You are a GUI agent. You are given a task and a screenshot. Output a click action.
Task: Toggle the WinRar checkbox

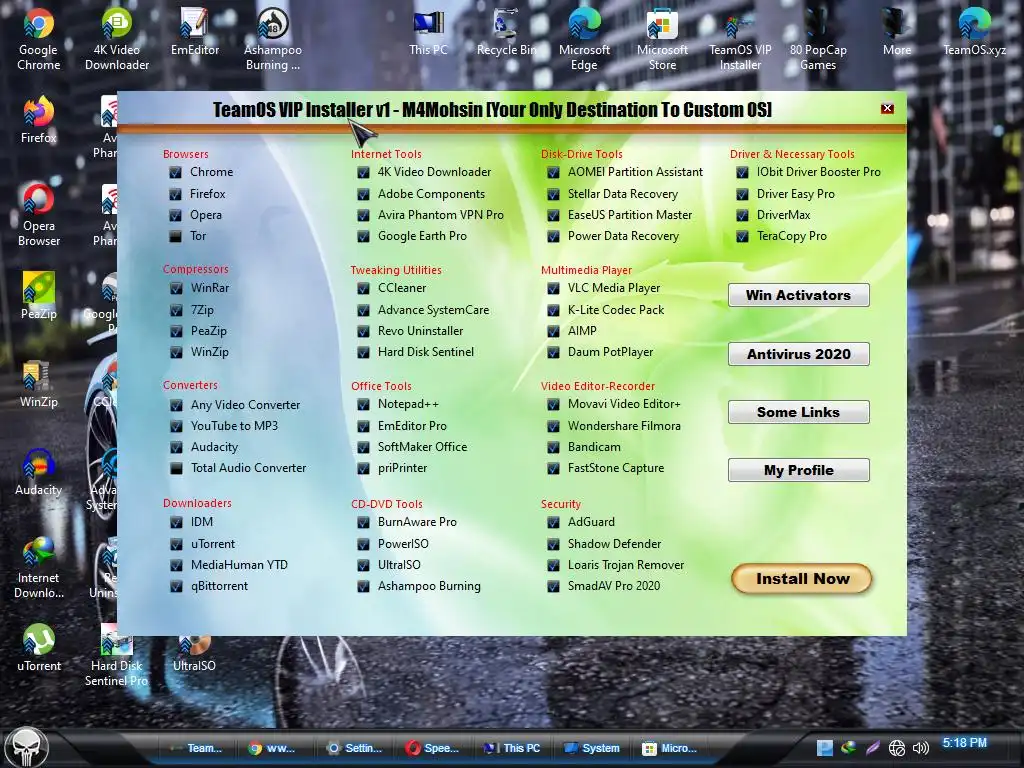[x=176, y=288]
